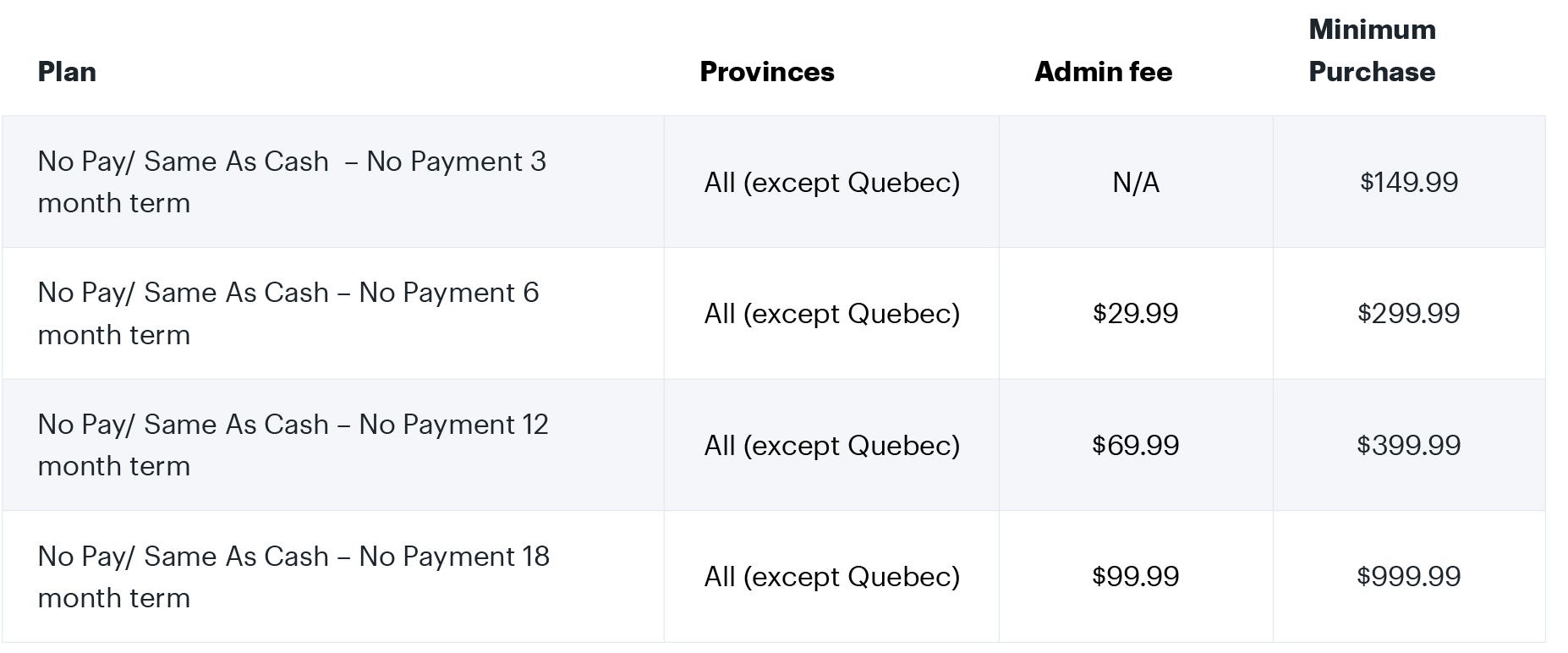Click the Plan column header
This screenshot has height=653, width=1568.
tap(68, 72)
